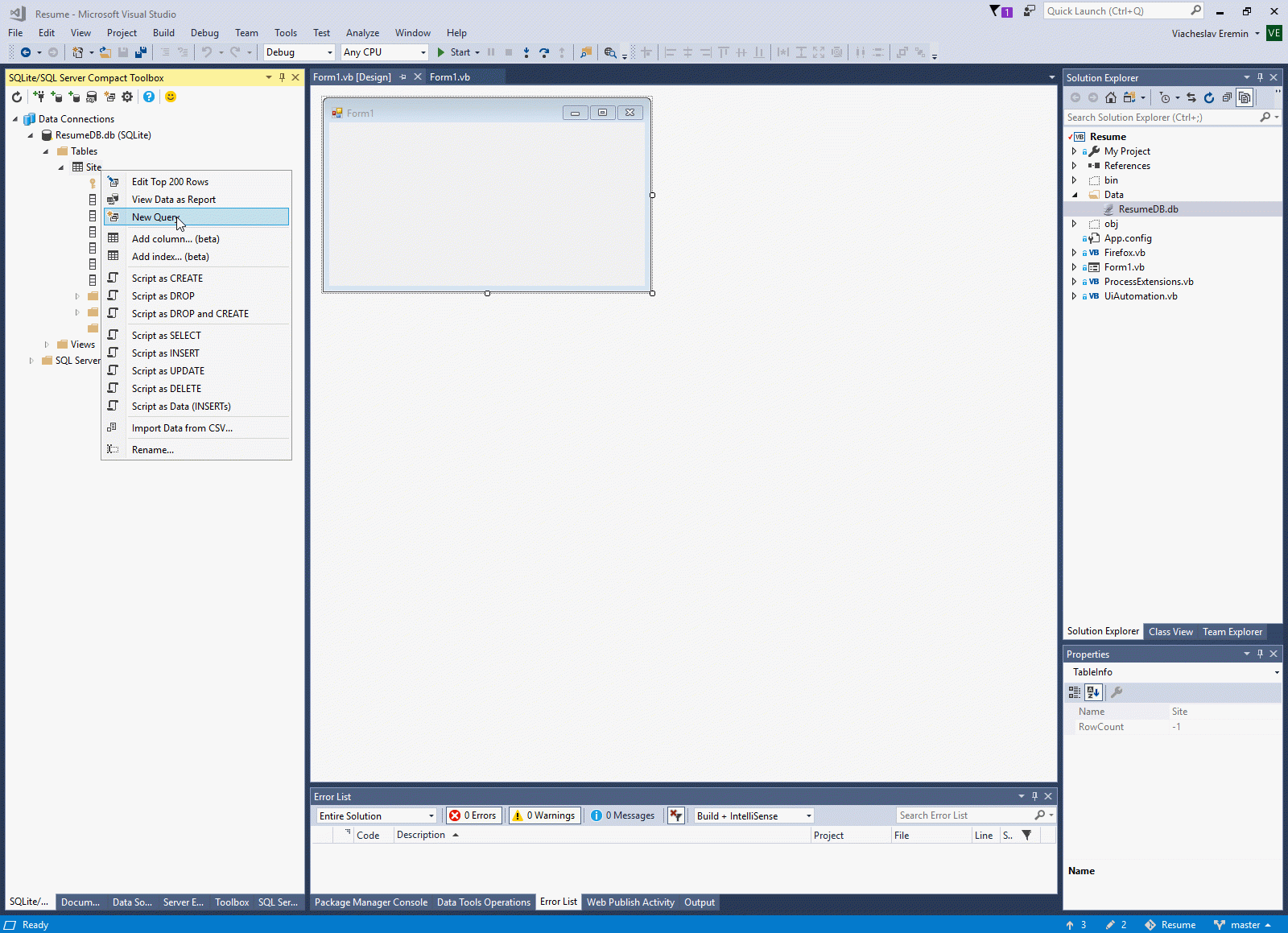Open the Debug configuration dropdown

click(x=299, y=52)
